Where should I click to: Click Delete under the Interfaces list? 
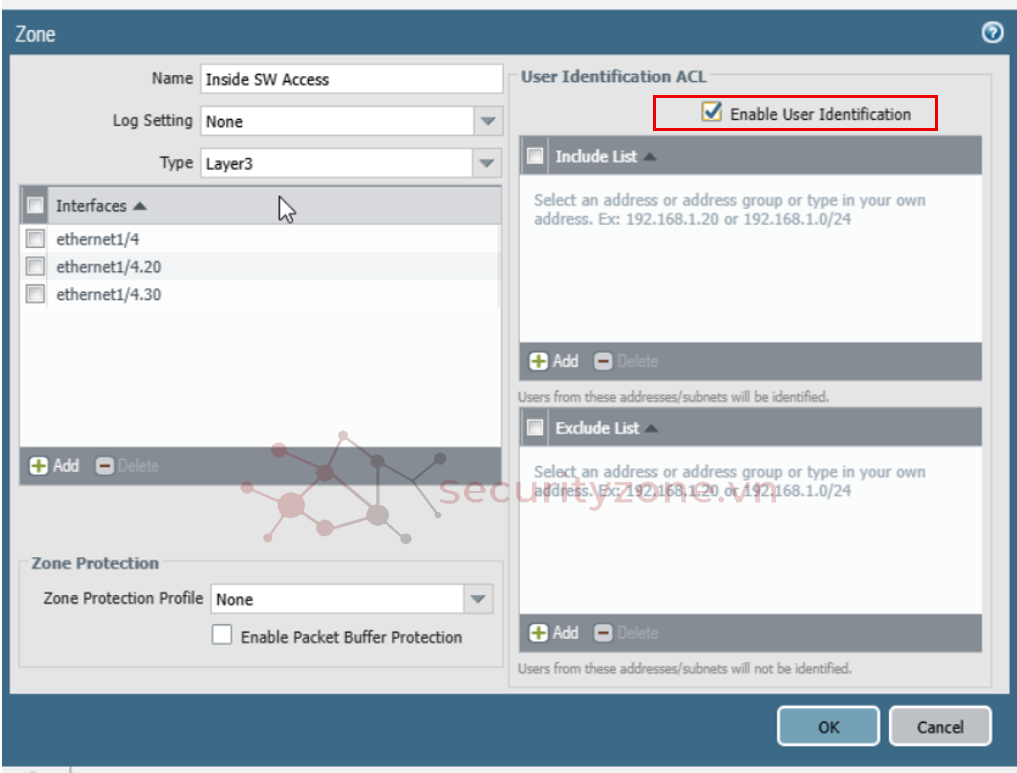(127, 466)
